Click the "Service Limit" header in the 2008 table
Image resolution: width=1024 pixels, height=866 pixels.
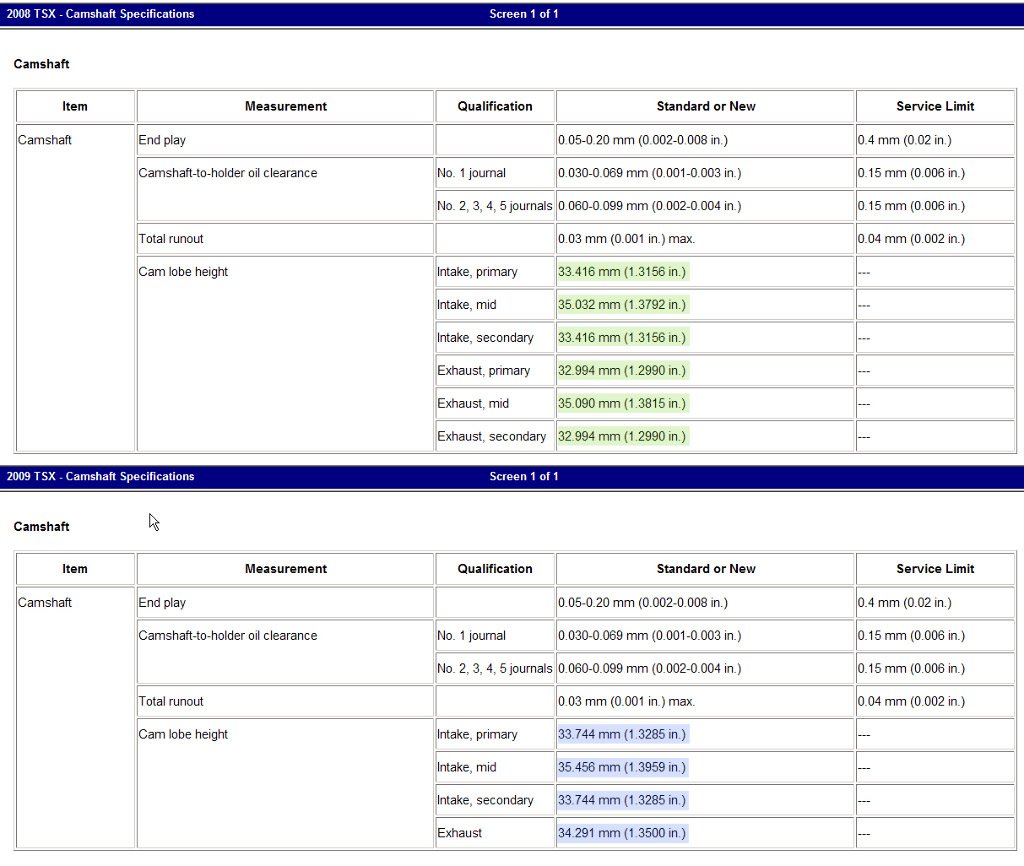point(935,106)
